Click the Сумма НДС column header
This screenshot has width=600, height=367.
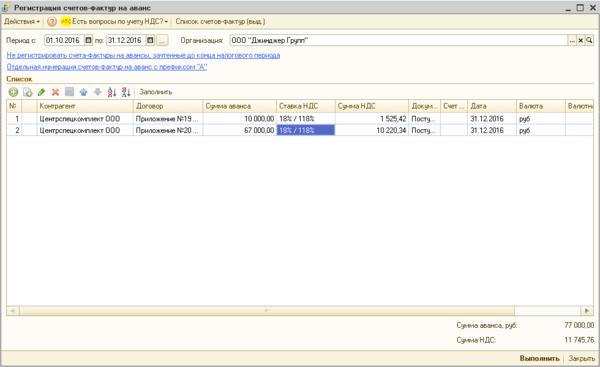pos(372,106)
